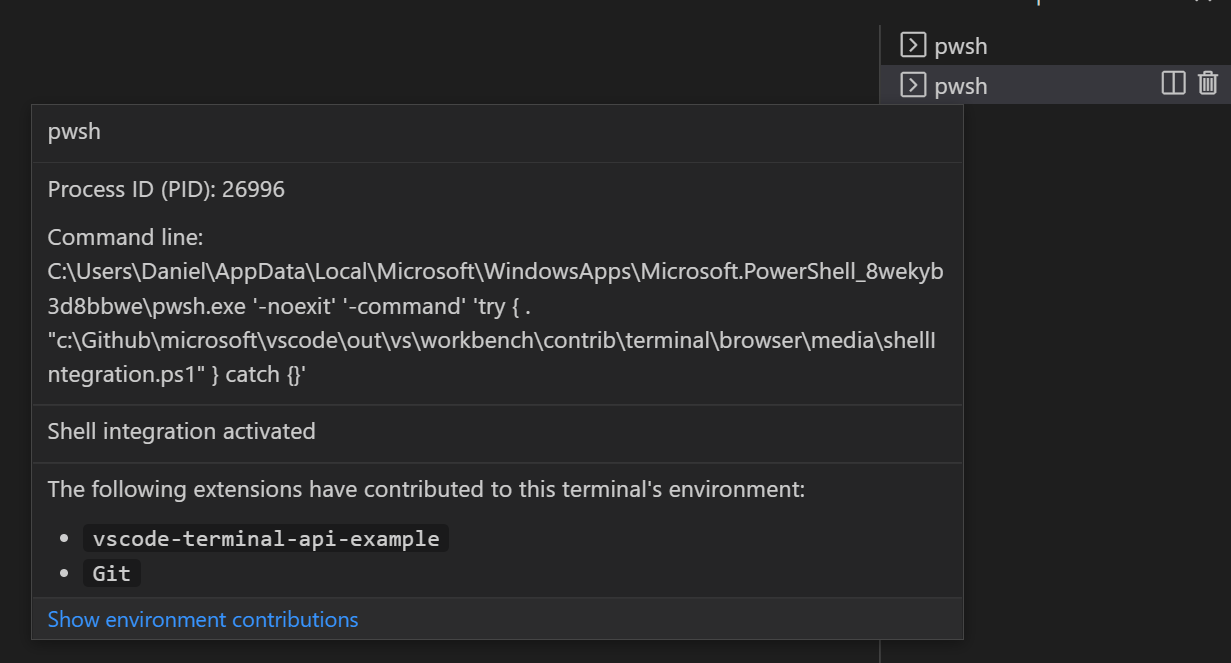Viewport: 1231px width, 663px height.
Task: Click the pwsh title in the hover header
Action: 73,131
